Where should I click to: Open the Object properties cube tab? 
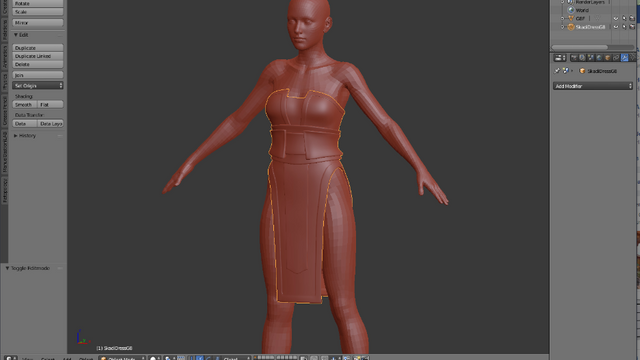click(x=608, y=58)
